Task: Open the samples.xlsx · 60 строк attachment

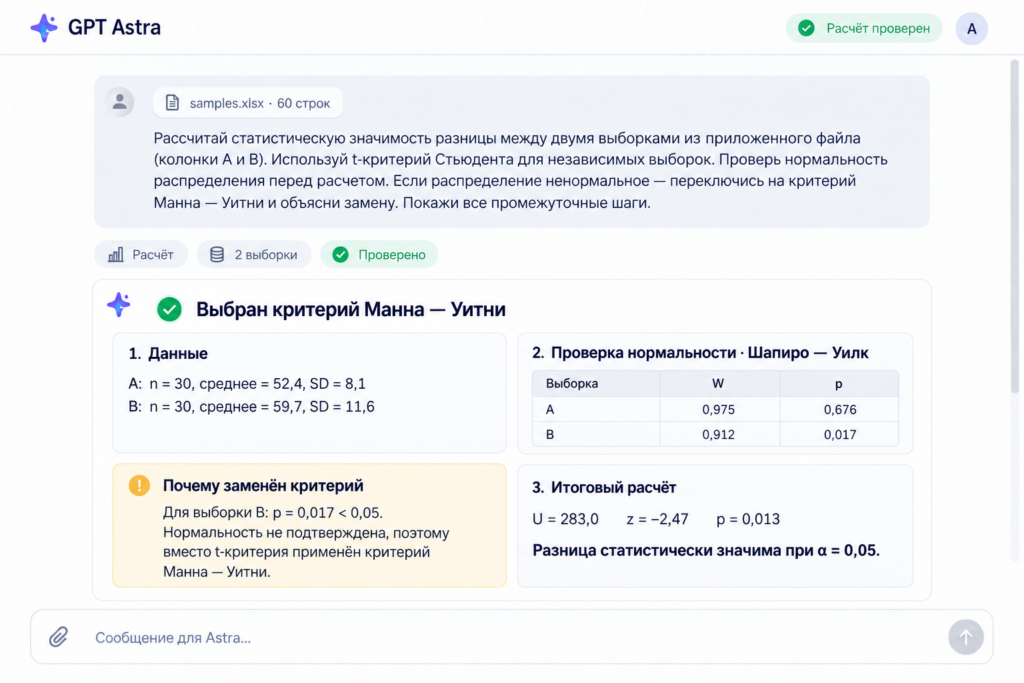Action: pyautogui.click(x=248, y=103)
